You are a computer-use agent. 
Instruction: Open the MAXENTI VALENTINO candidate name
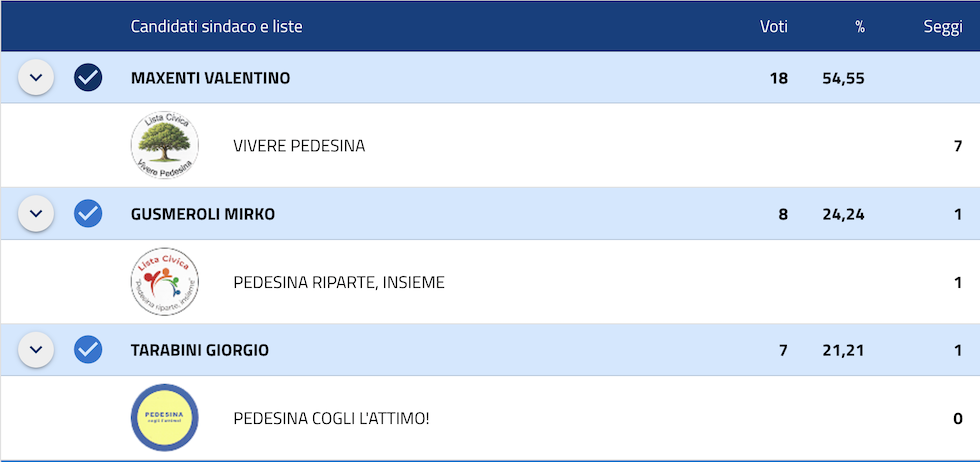(x=210, y=78)
